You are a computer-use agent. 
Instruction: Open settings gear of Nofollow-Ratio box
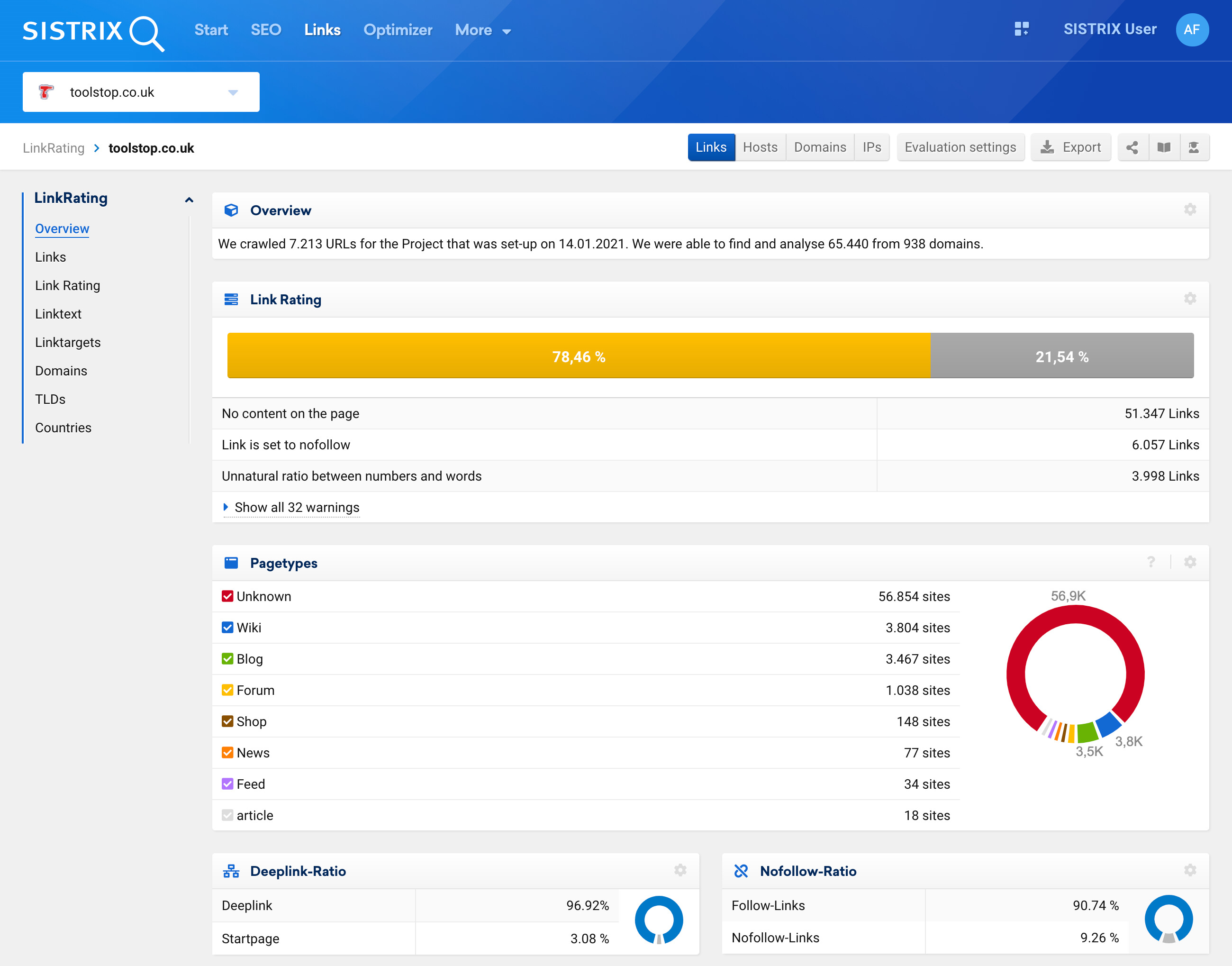click(x=1190, y=870)
